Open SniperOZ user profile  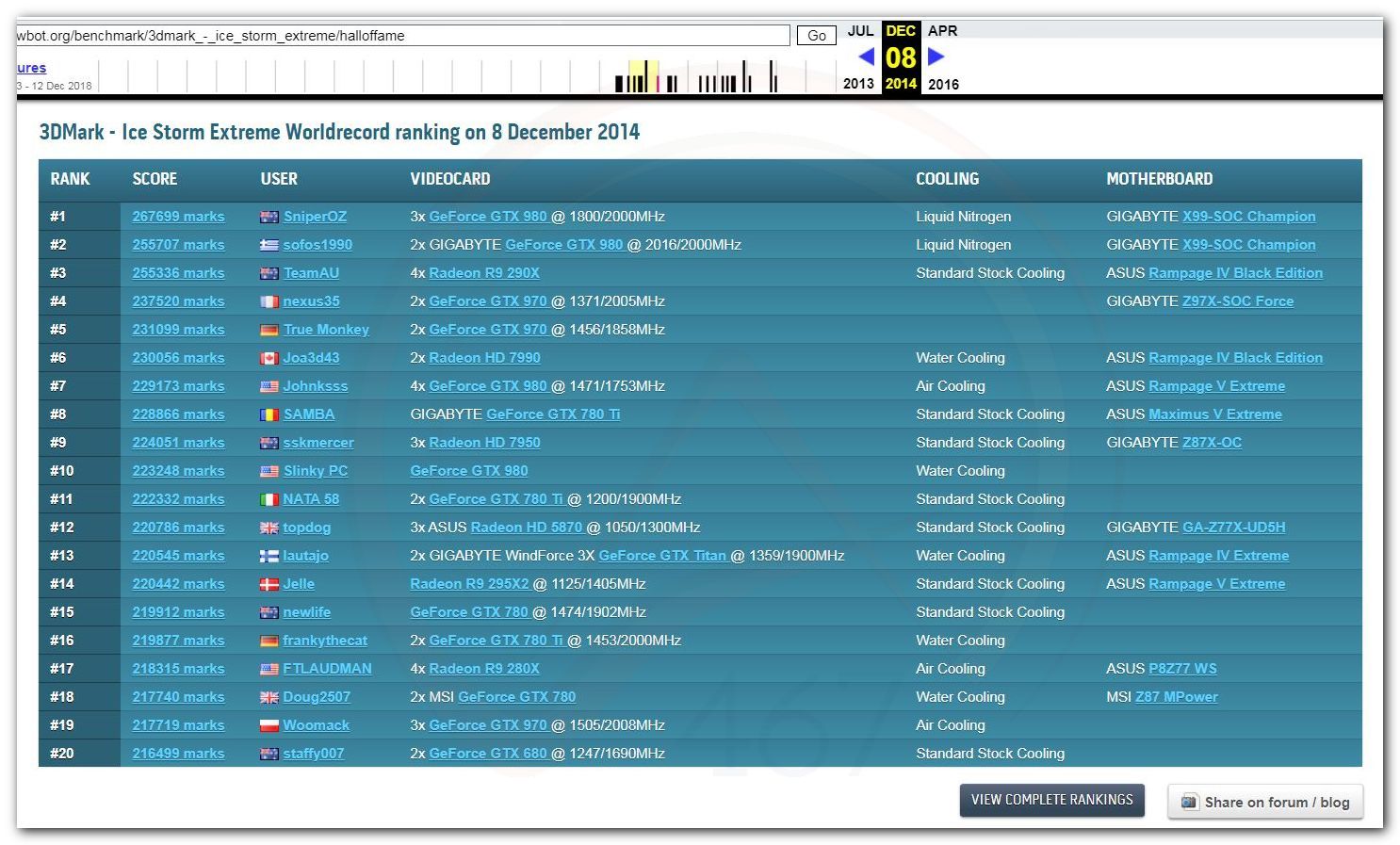(315, 217)
